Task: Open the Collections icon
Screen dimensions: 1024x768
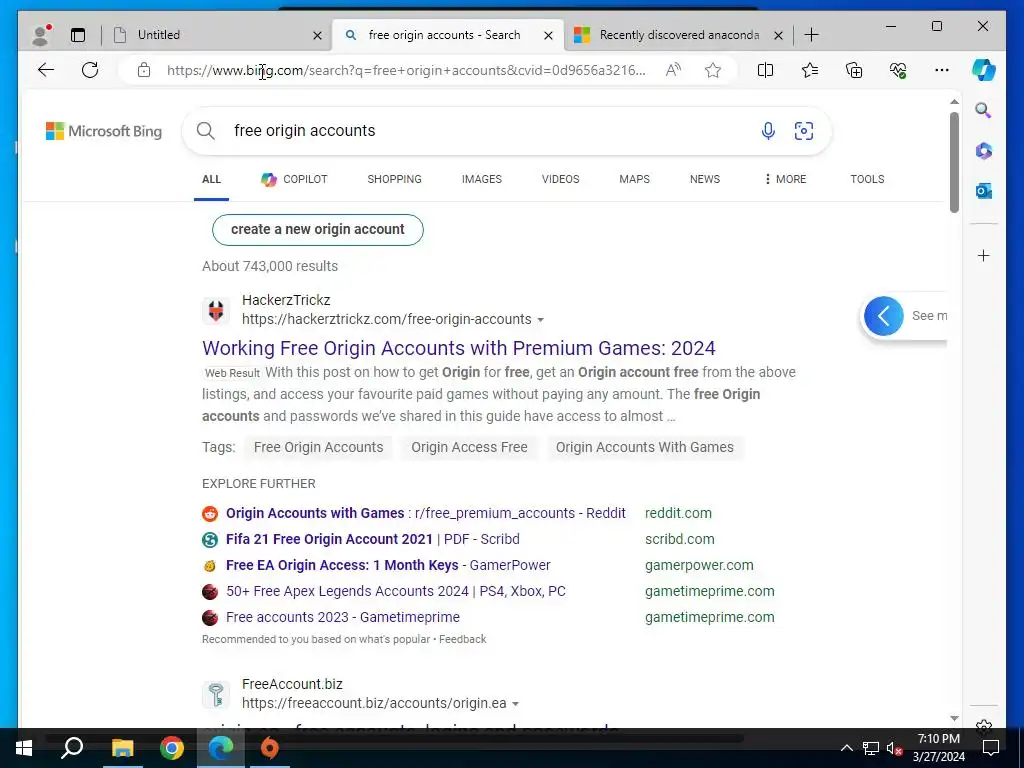Action: 854,70
